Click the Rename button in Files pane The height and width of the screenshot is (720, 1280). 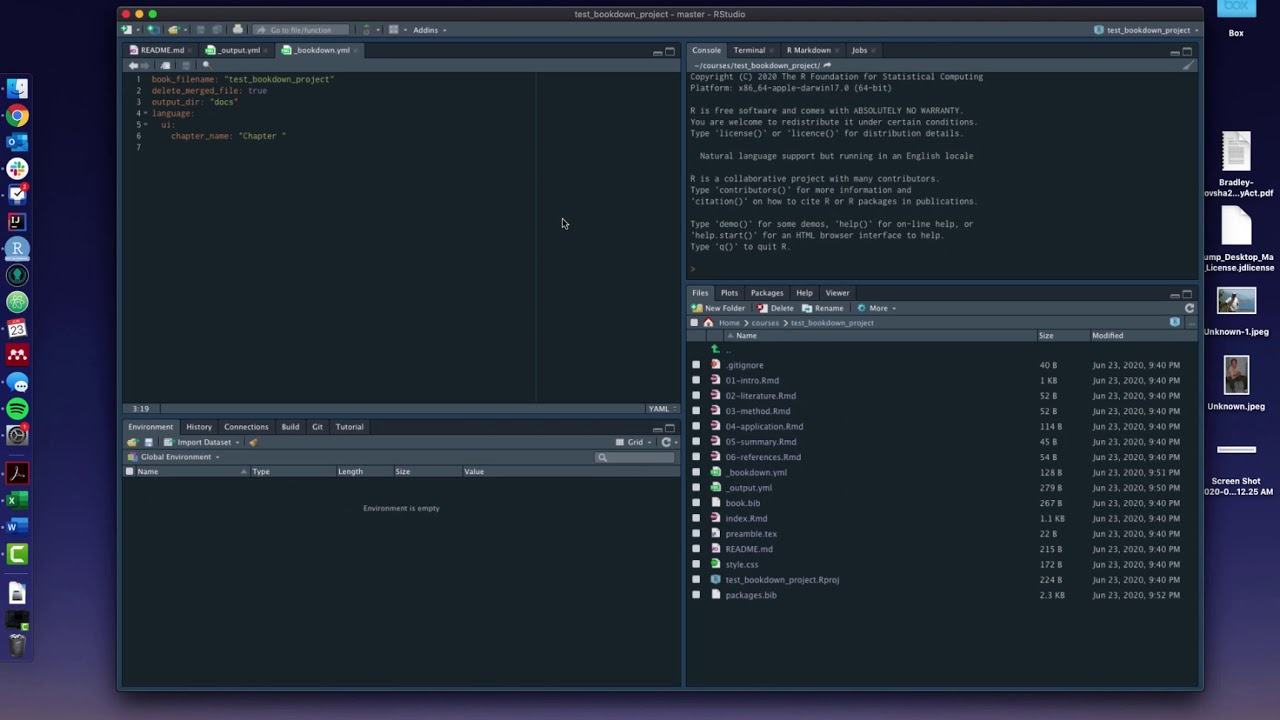pos(822,308)
